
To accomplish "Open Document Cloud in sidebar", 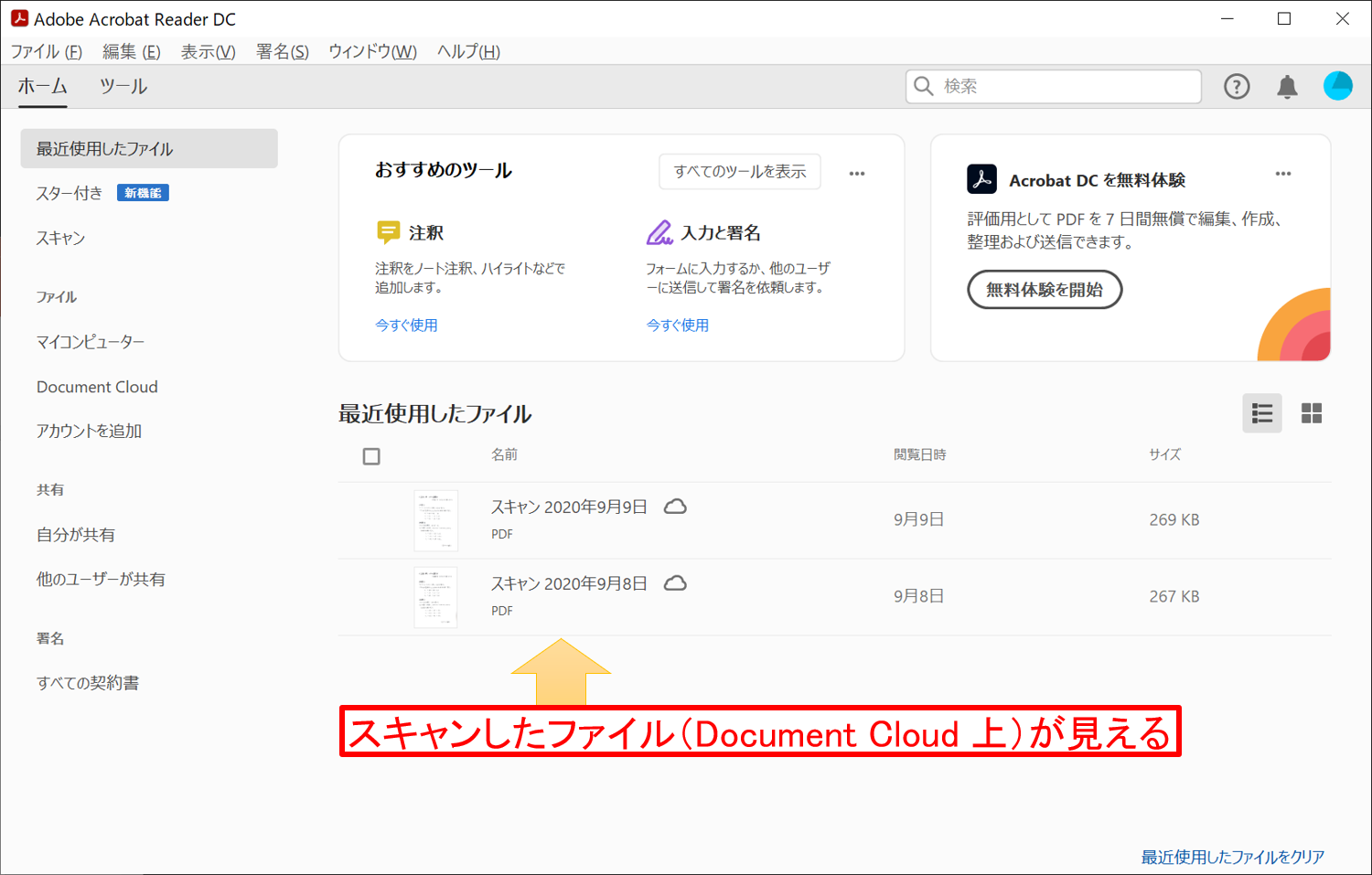I will tap(97, 387).
